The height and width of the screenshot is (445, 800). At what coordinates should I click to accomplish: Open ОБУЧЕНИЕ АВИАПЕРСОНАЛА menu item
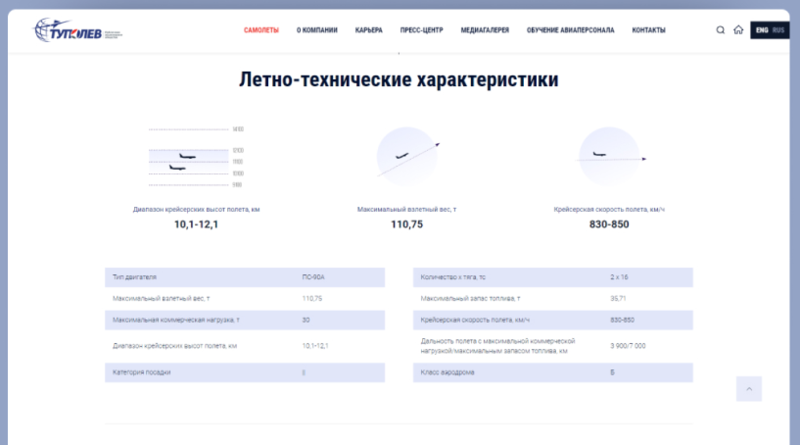coord(570,30)
